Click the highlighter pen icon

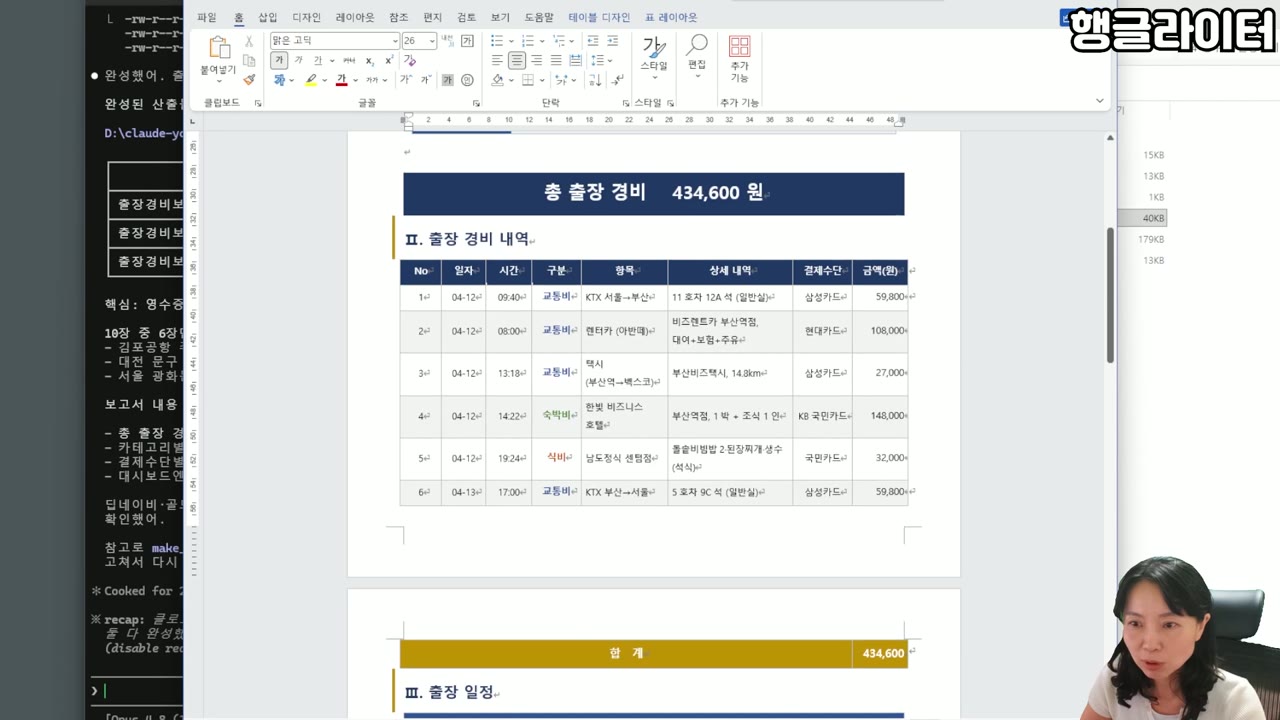pos(311,80)
